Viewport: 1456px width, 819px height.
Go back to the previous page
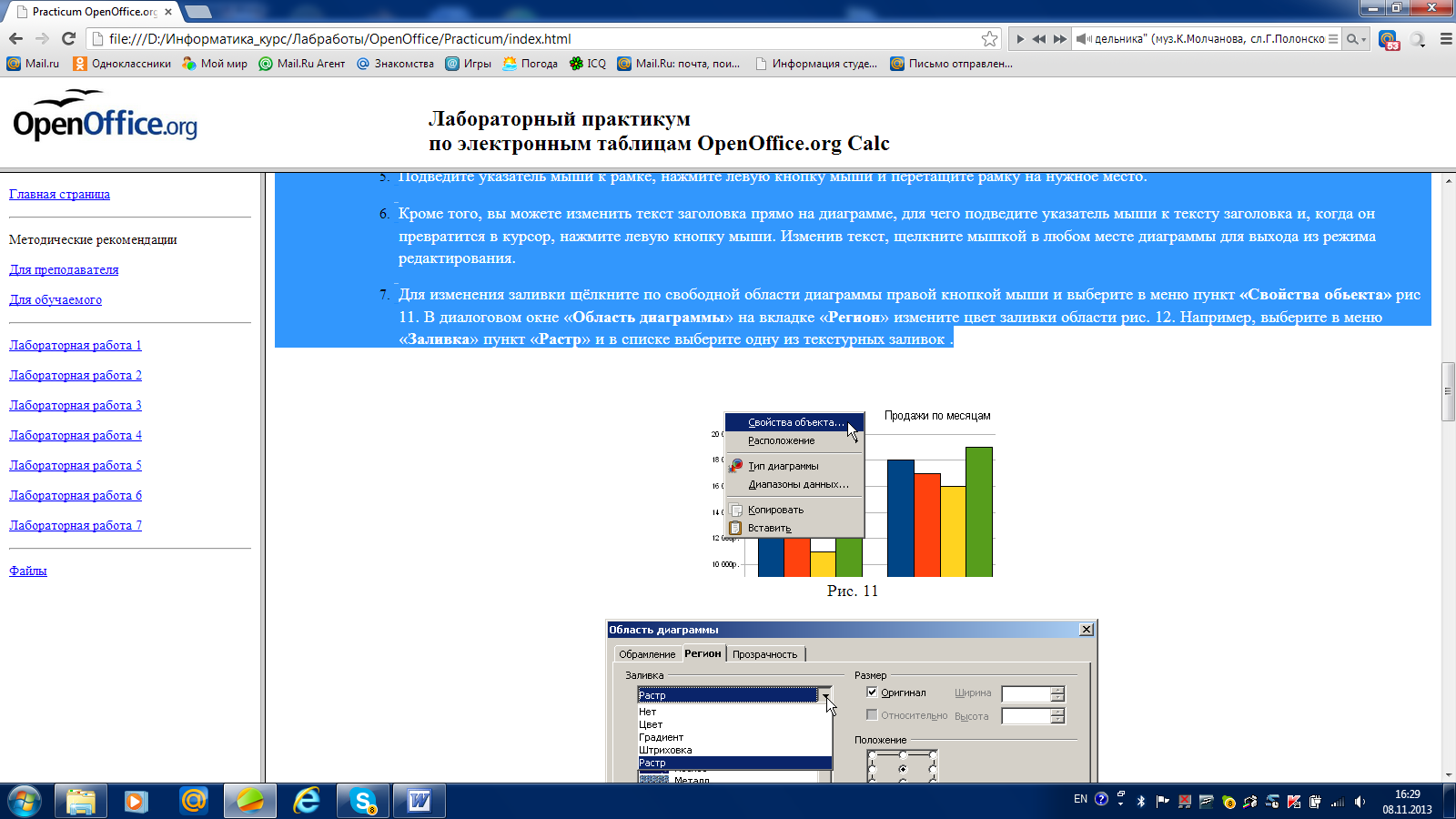[x=15, y=38]
